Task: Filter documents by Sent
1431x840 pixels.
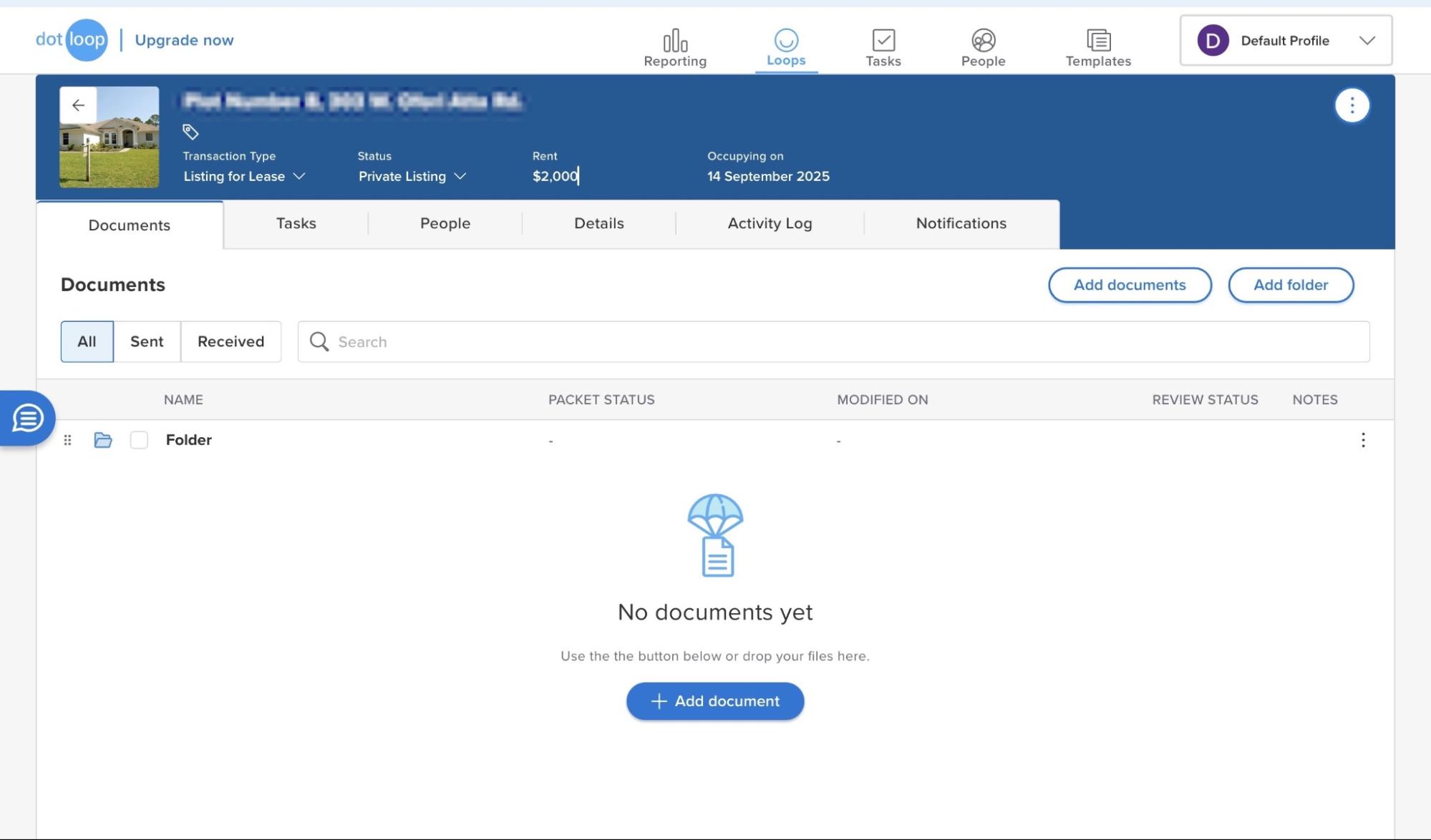Action: coord(146,341)
